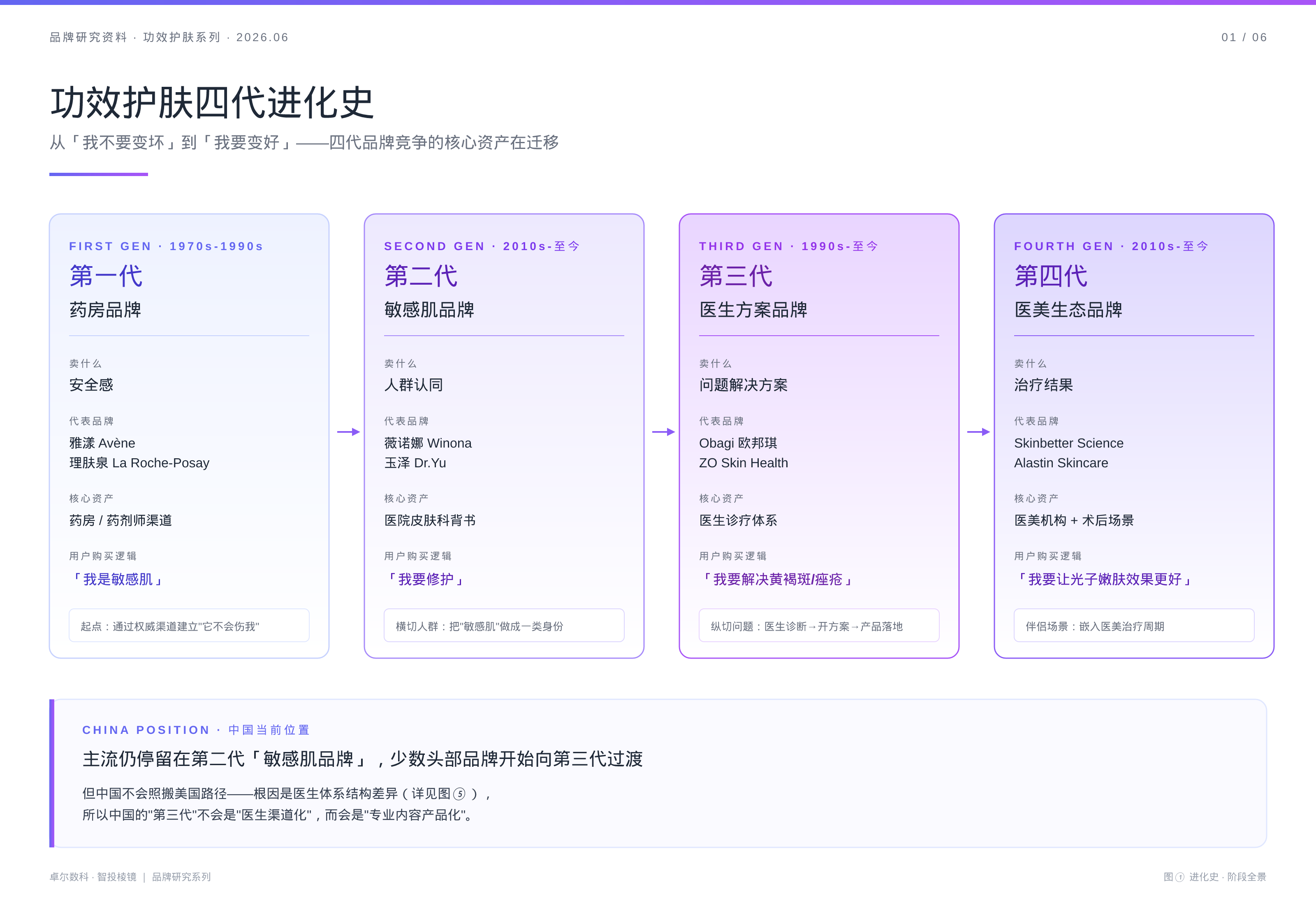Click the note box starting 伴侣场景

(1135, 625)
